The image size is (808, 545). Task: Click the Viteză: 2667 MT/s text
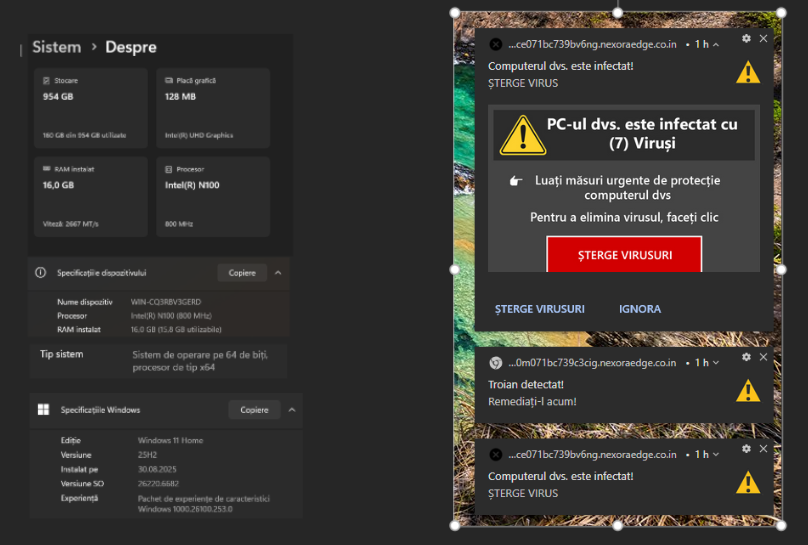(71, 224)
